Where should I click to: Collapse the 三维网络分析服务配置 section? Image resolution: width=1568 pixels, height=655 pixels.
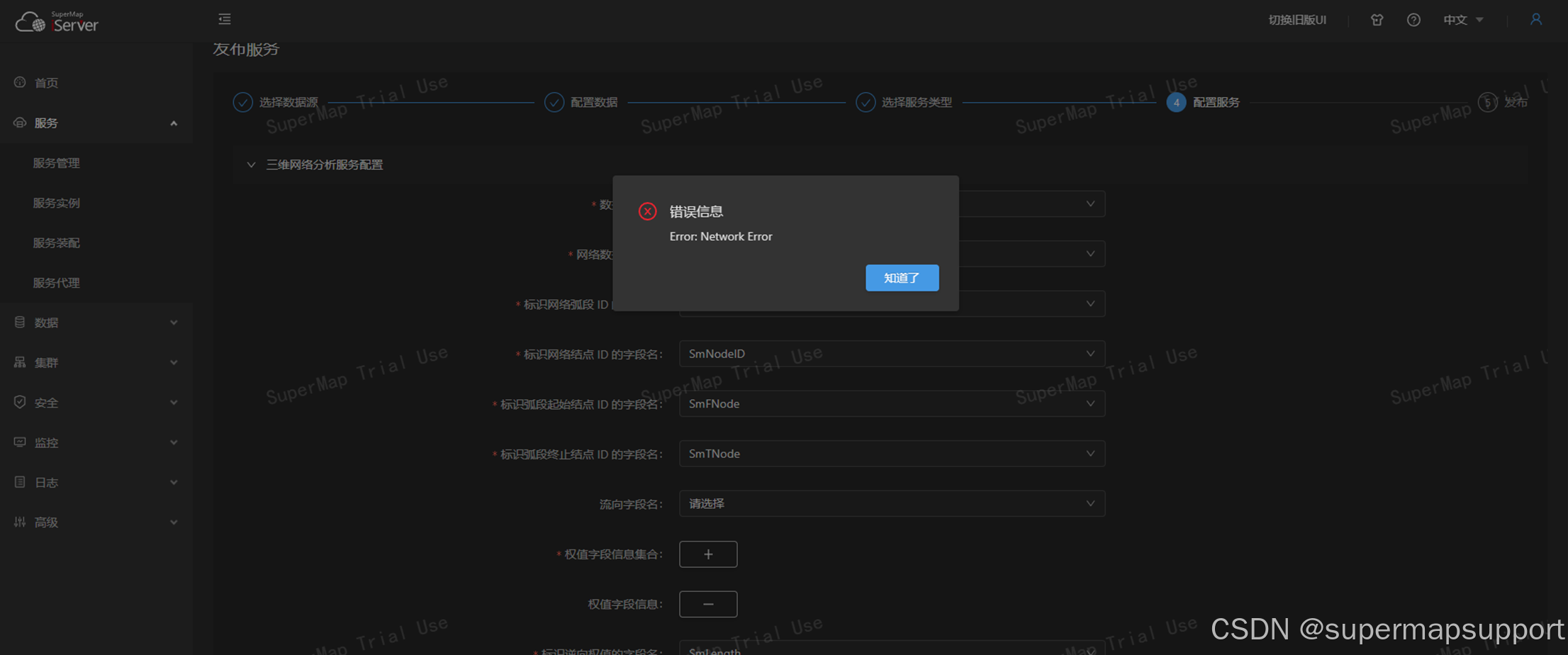click(251, 164)
